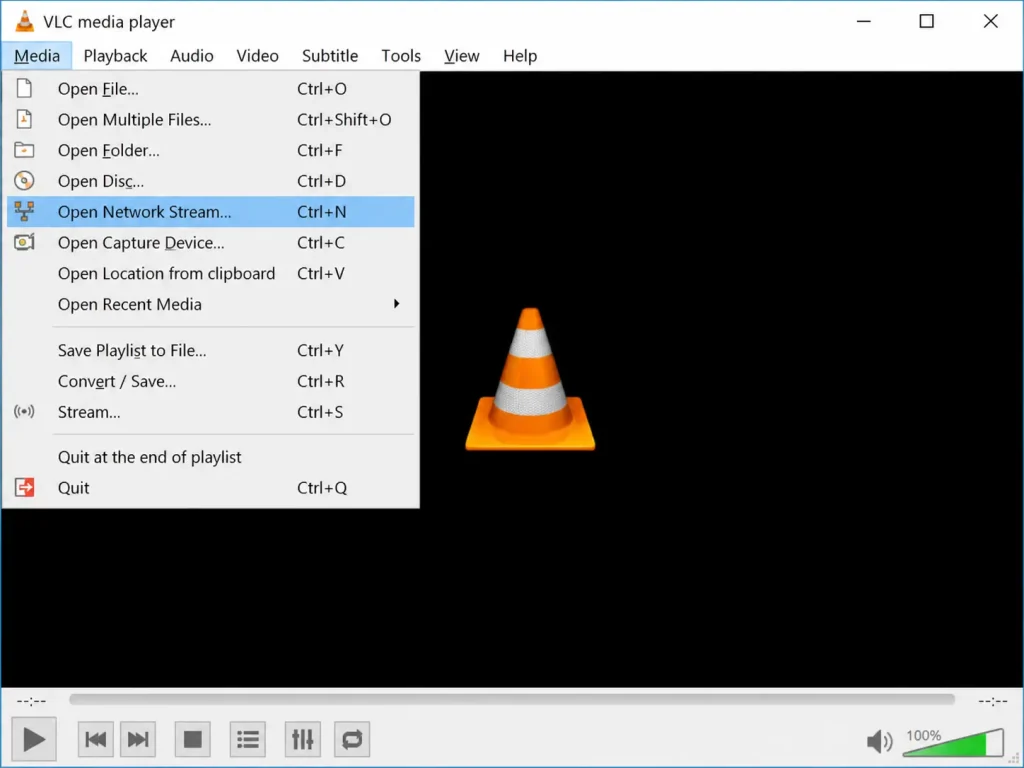This screenshot has width=1024, height=768.
Task: Click the playback seek bar
Action: pos(512,699)
